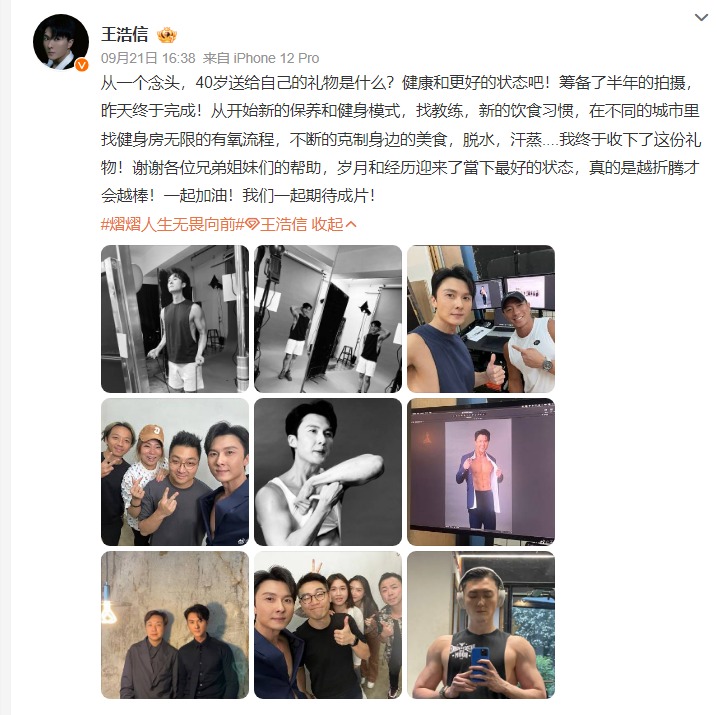Image resolution: width=717 pixels, height=715 pixels.
Task: Open the photo of two men in black
Action: pos(175,625)
